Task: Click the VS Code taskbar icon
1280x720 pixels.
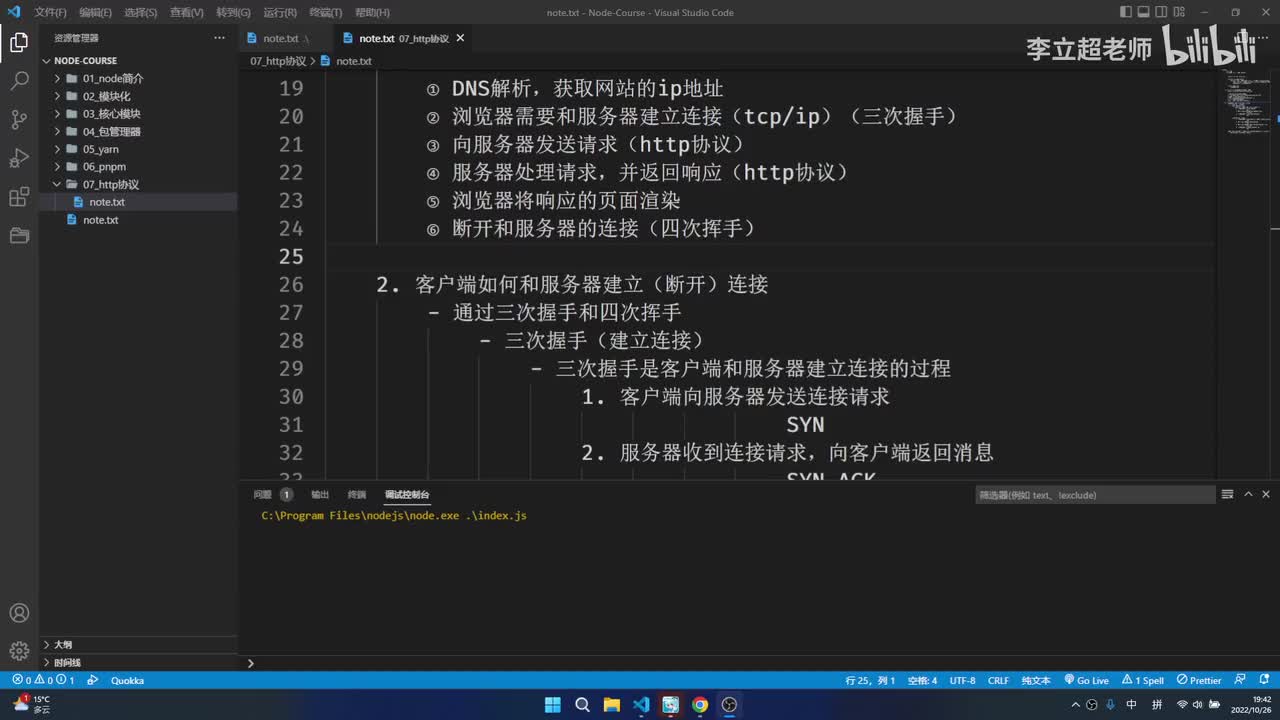Action: click(x=641, y=705)
